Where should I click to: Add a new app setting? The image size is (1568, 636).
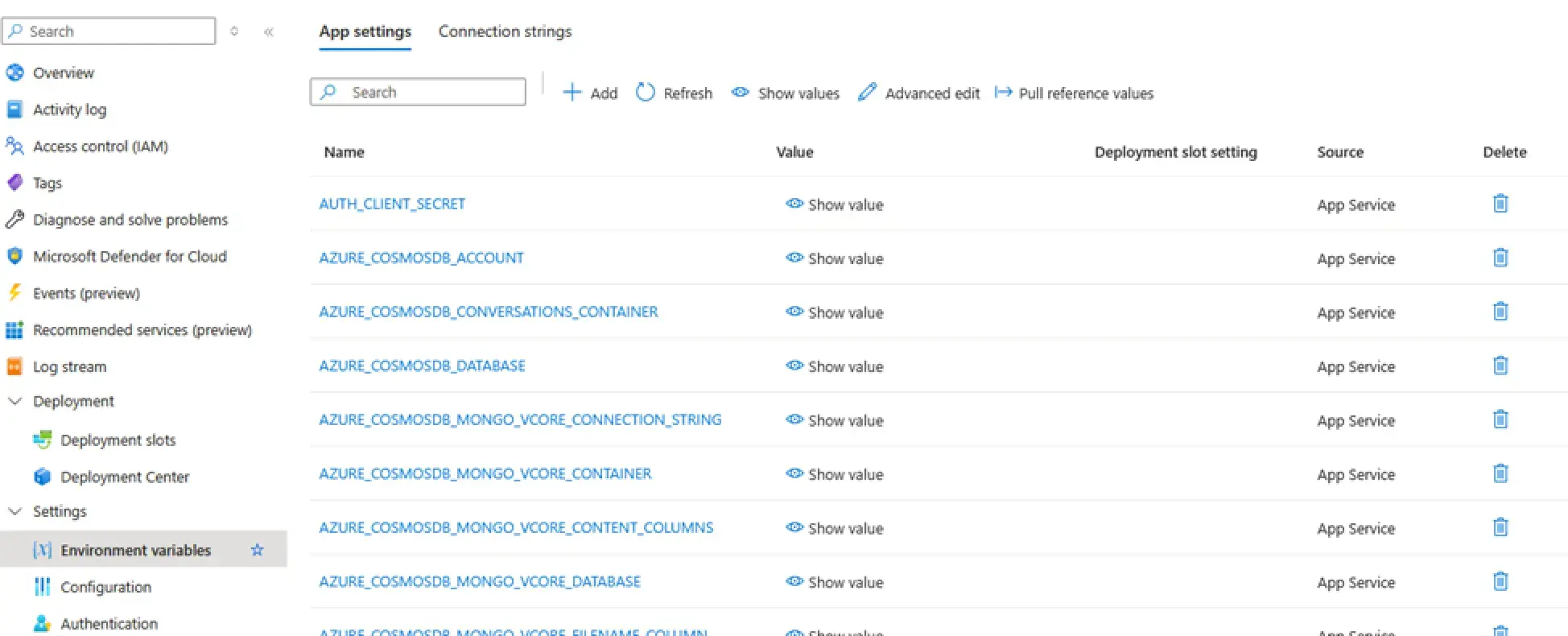[x=590, y=93]
